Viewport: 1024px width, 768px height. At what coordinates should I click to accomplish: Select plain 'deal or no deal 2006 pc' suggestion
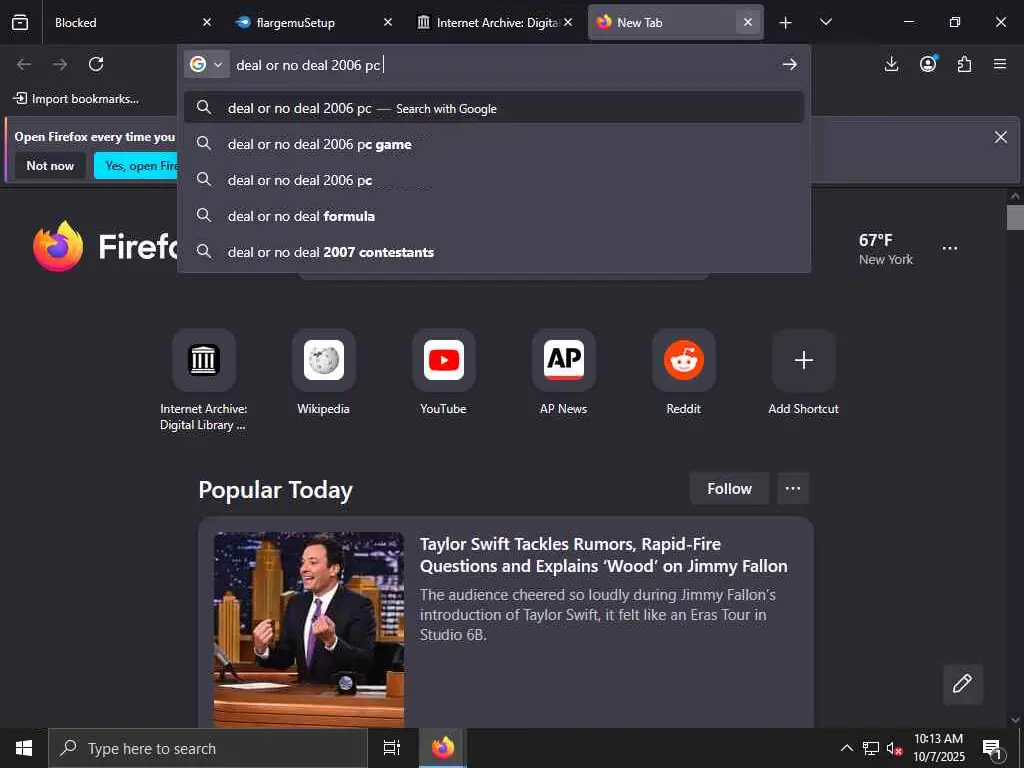(x=494, y=180)
